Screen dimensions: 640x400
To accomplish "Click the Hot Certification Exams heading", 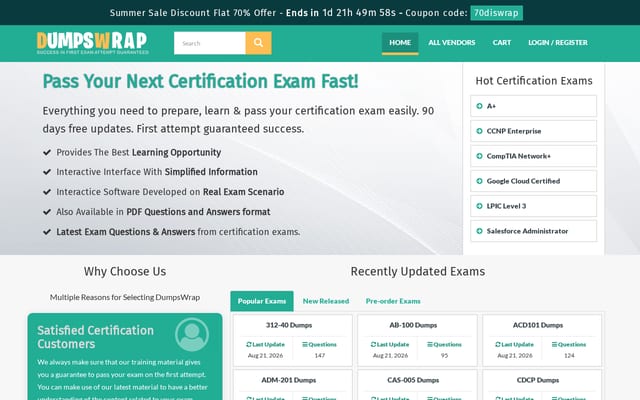I will 534,81.
